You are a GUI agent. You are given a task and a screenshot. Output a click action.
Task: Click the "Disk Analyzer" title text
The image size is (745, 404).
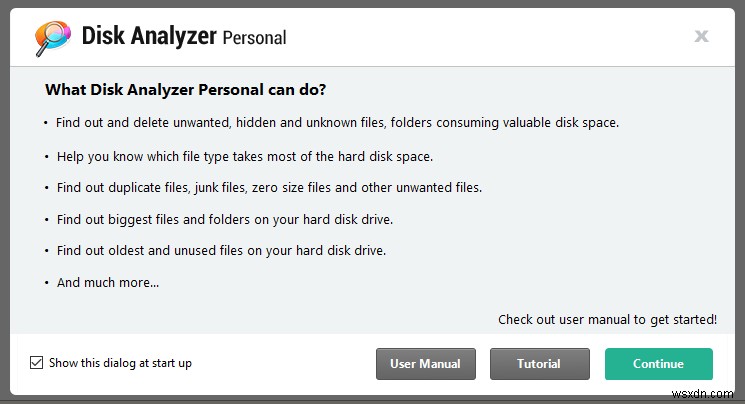(149, 37)
